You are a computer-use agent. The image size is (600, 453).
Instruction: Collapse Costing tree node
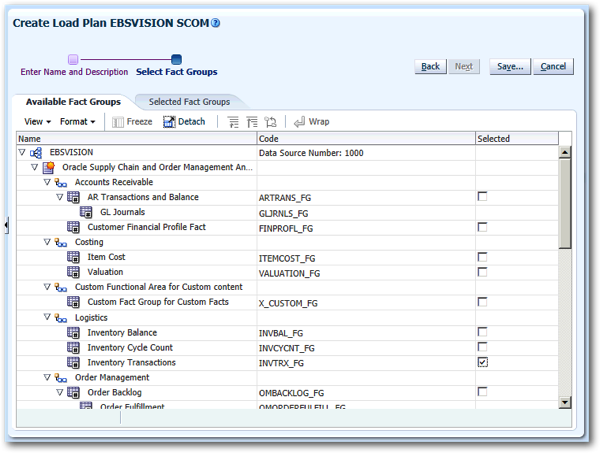click(47, 242)
